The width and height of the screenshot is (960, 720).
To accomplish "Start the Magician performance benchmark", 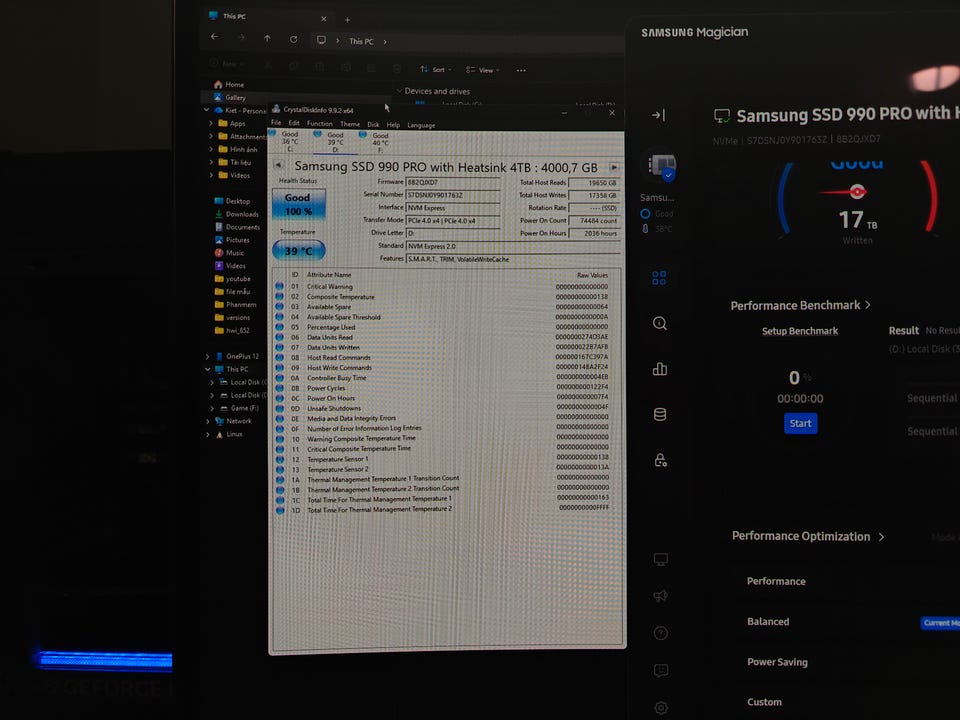I will click(800, 423).
